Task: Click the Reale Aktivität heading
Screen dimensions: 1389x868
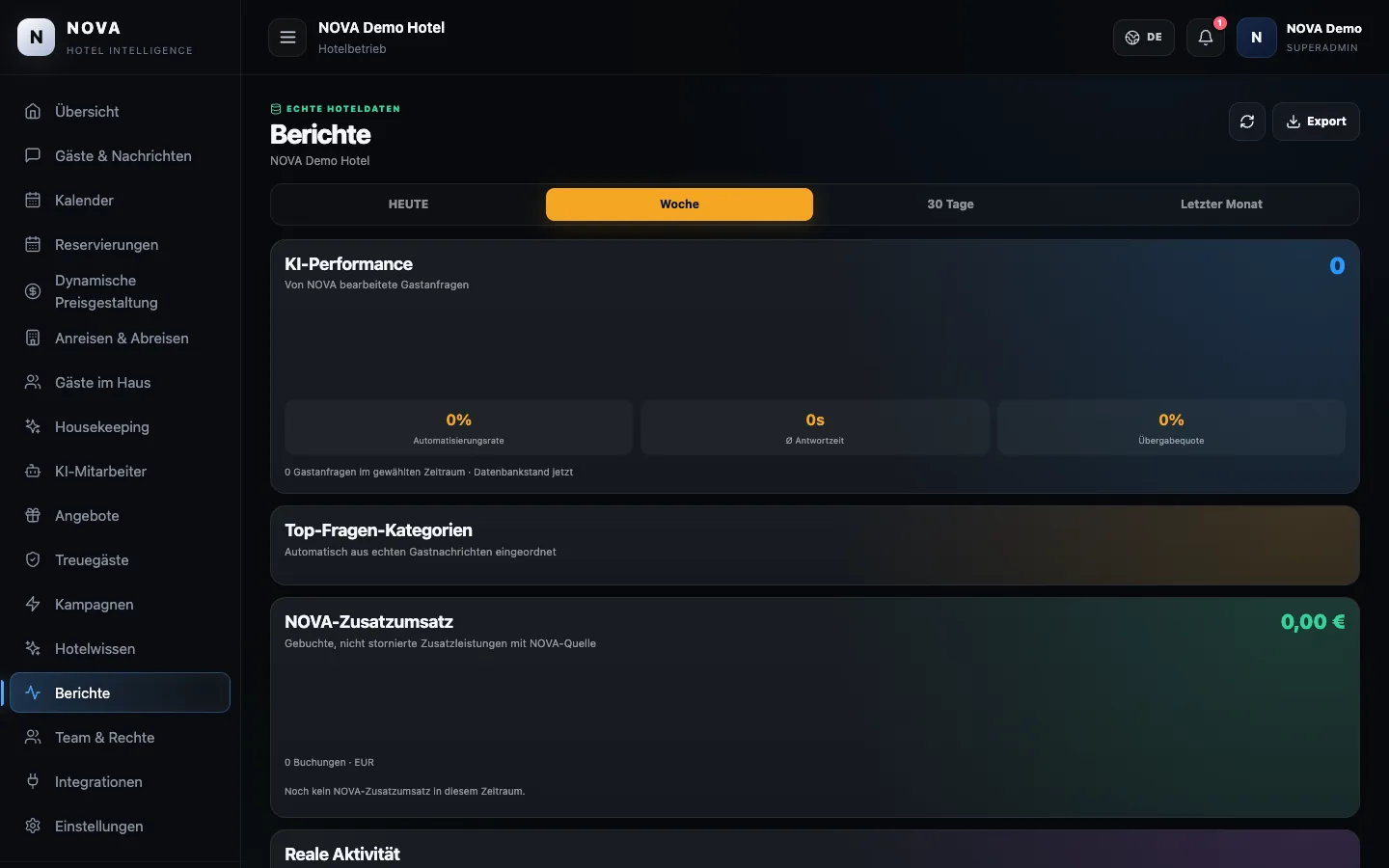Action: coord(342,854)
